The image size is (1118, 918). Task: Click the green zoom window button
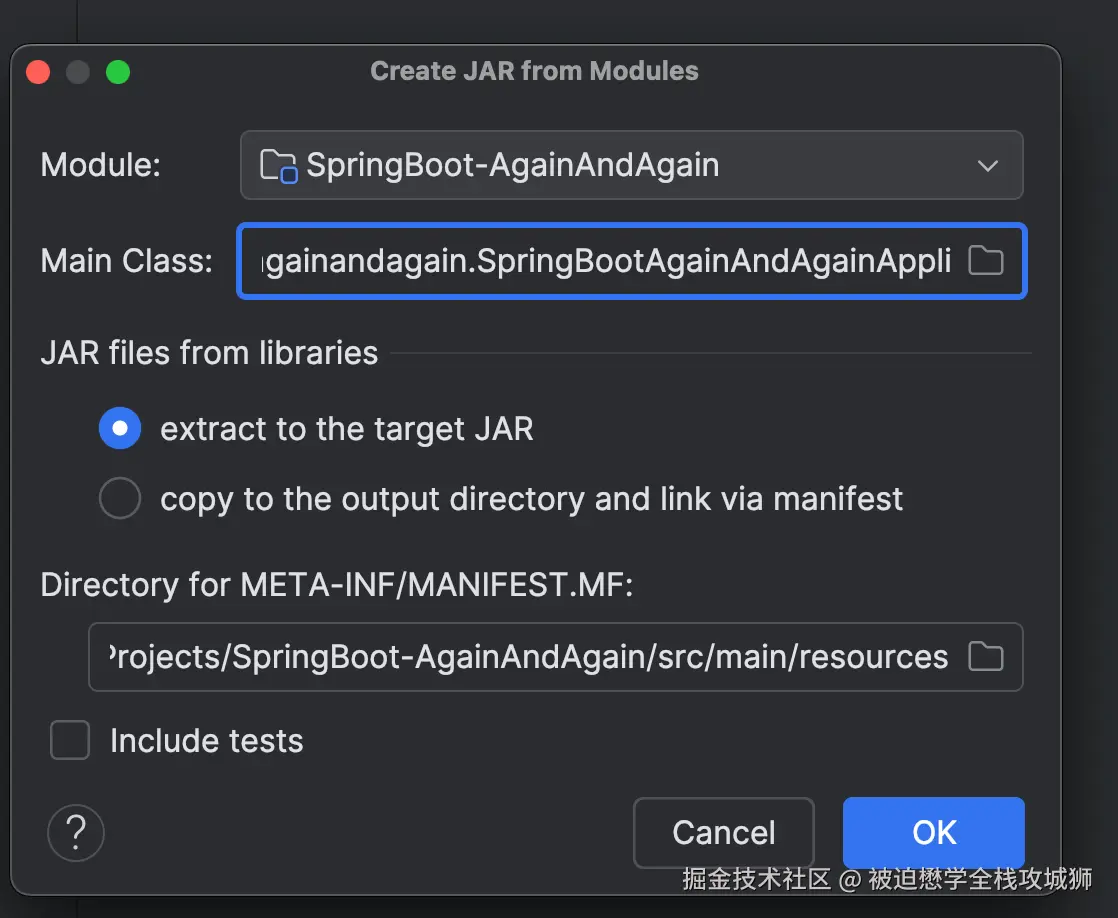118,72
